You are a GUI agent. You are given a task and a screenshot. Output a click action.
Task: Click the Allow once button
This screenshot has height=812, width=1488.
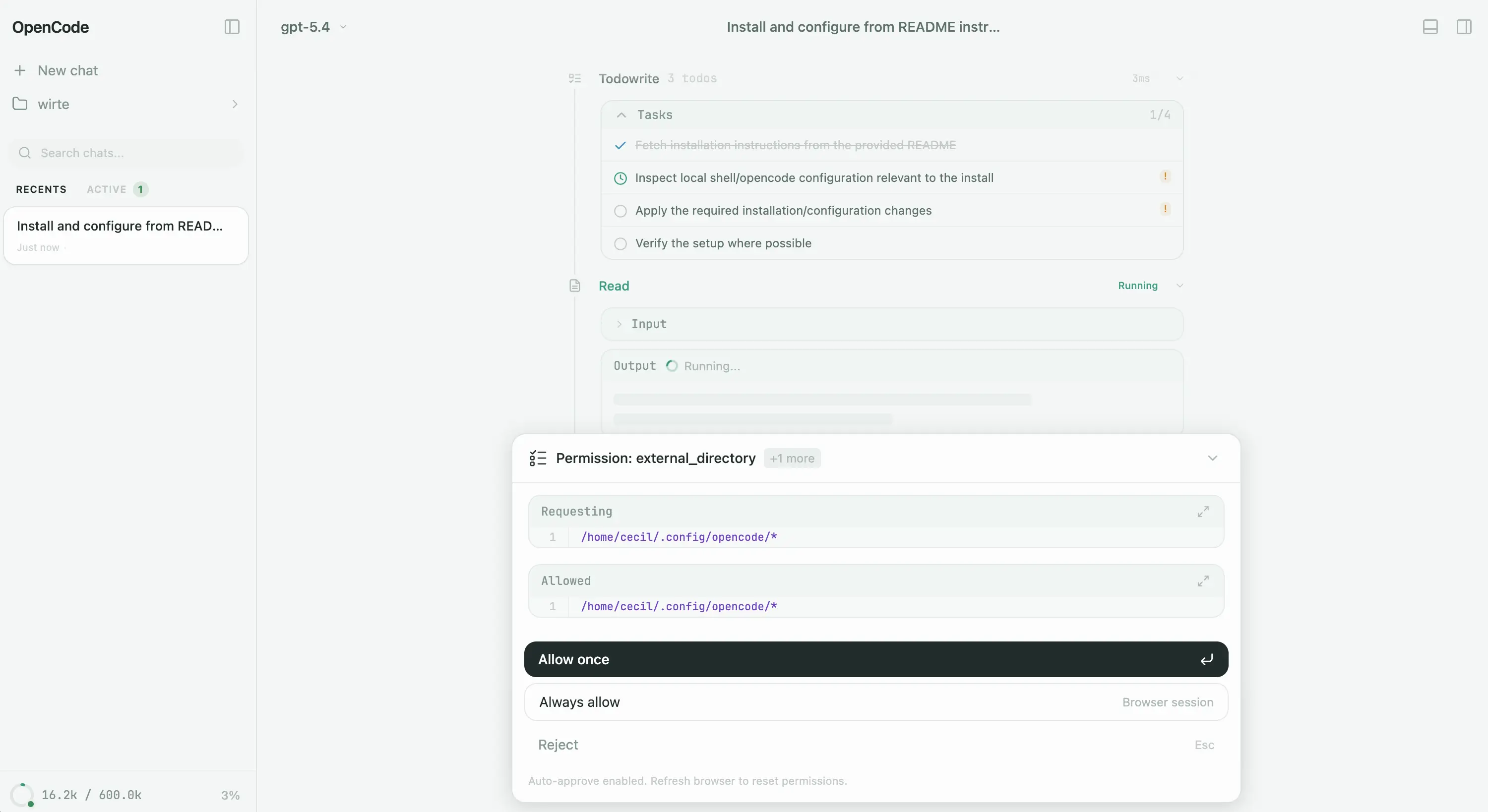coord(875,659)
